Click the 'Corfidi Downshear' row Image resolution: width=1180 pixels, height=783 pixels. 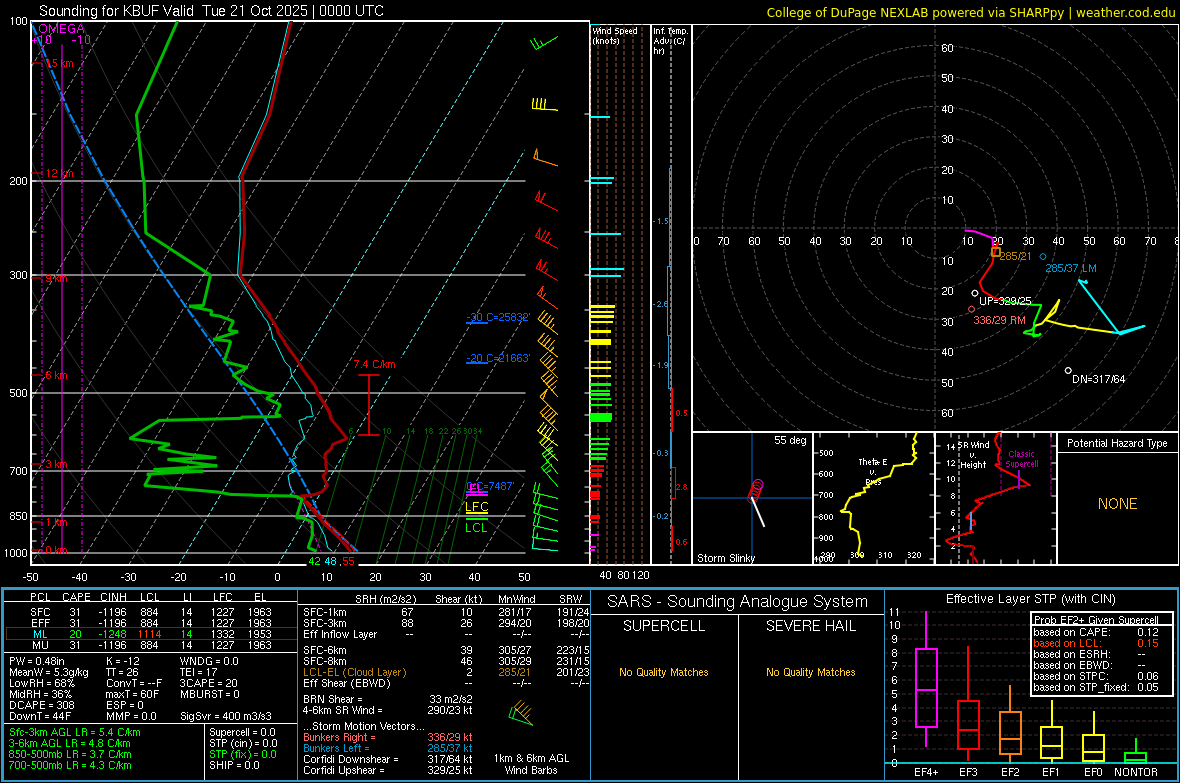387,759
